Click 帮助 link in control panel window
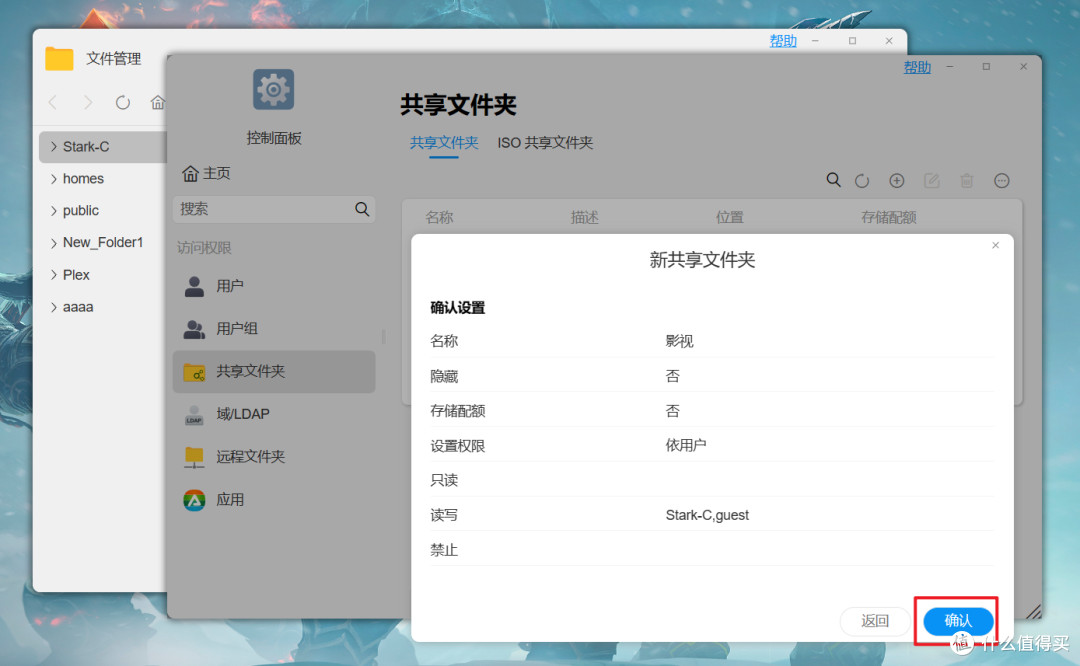 click(x=917, y=67)
